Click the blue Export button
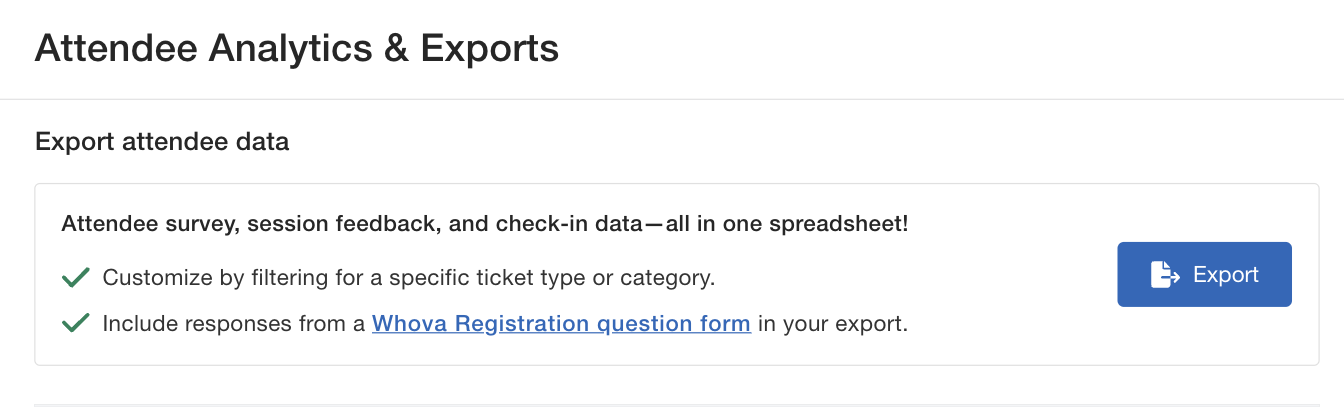This screenshot has height=416, width=1344. point(1204,274)
